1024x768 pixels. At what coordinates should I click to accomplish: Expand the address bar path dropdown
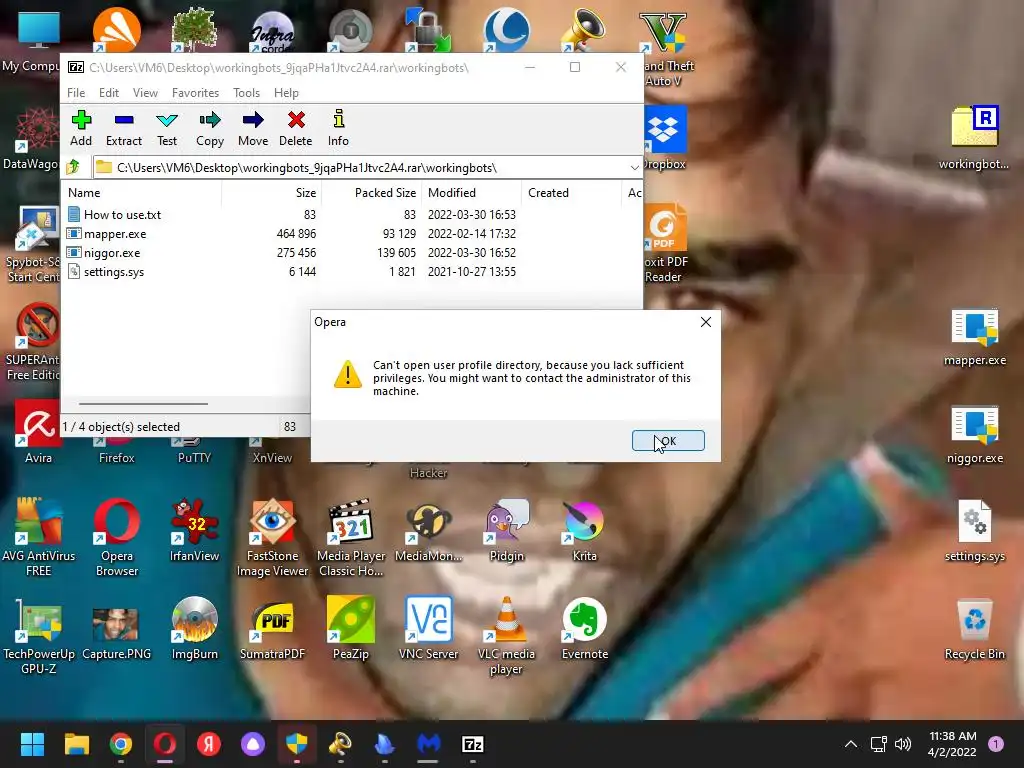pos(634,168)
